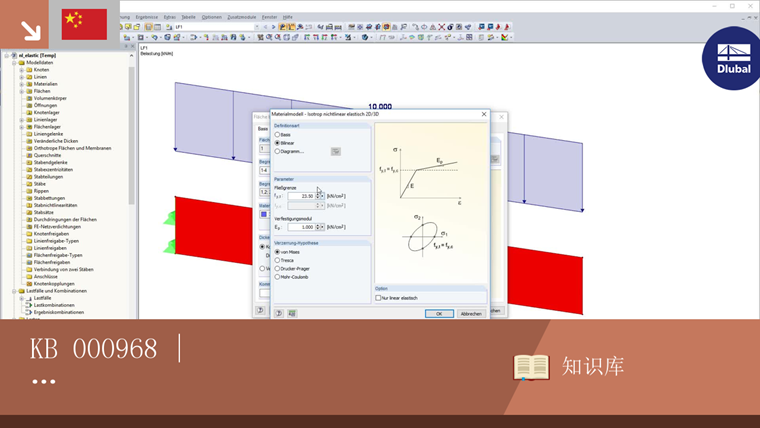760x428 pixels.
Task: Open the Optionen menu
Action: (x=211, y=17)
